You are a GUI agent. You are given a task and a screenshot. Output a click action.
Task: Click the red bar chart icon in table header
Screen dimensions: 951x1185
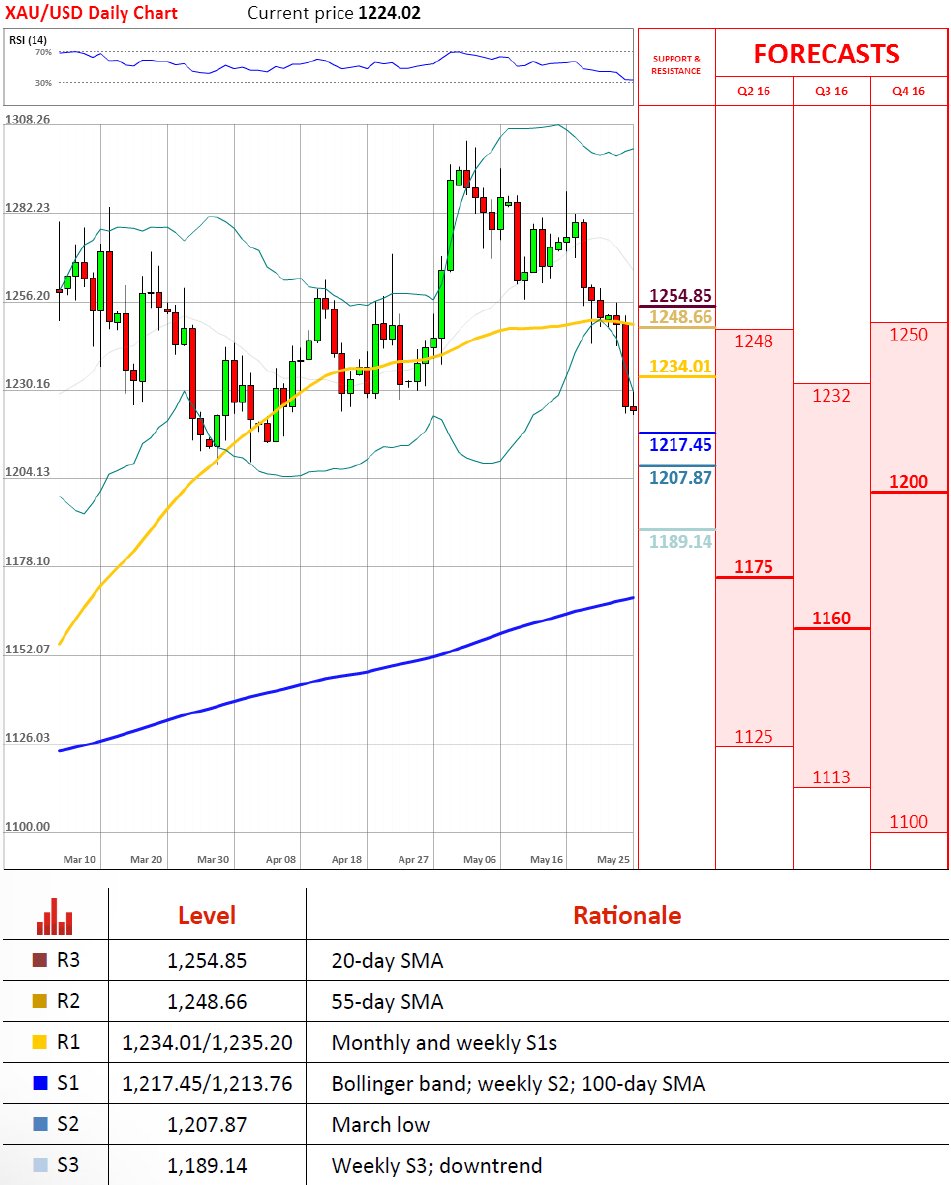click(x=54, y=915)
